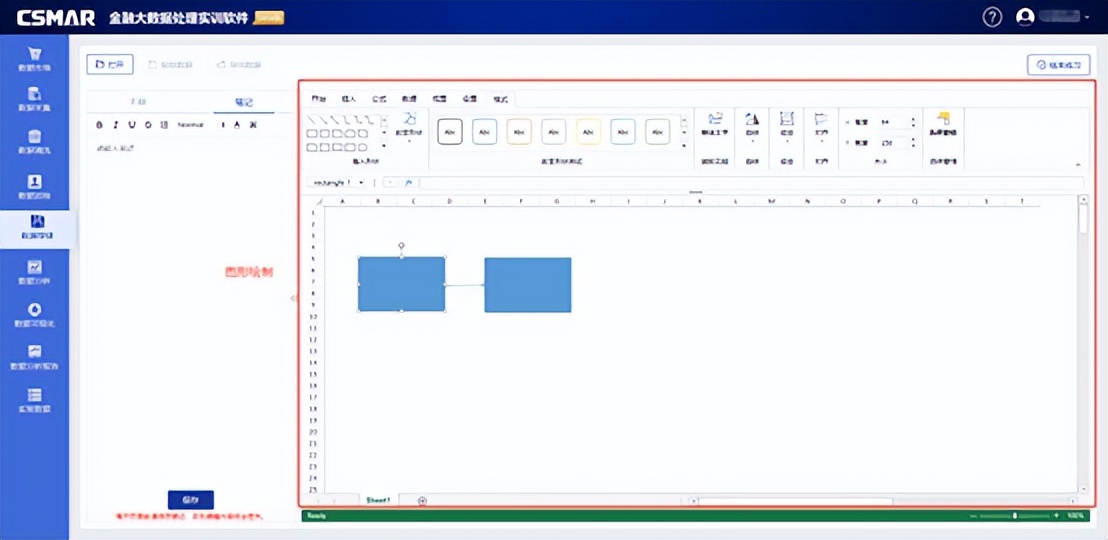
Task: Switch to the 设置 ribbon tab
Action: pos(470,98)
